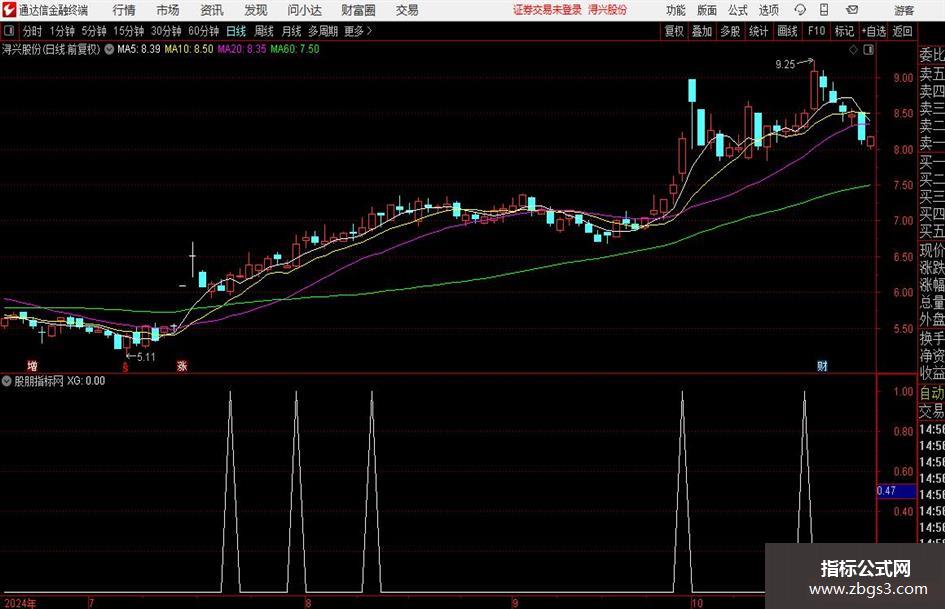Click the MA60: 7.50 indicator label
945x609 pixels.
[x=295, y=49]
